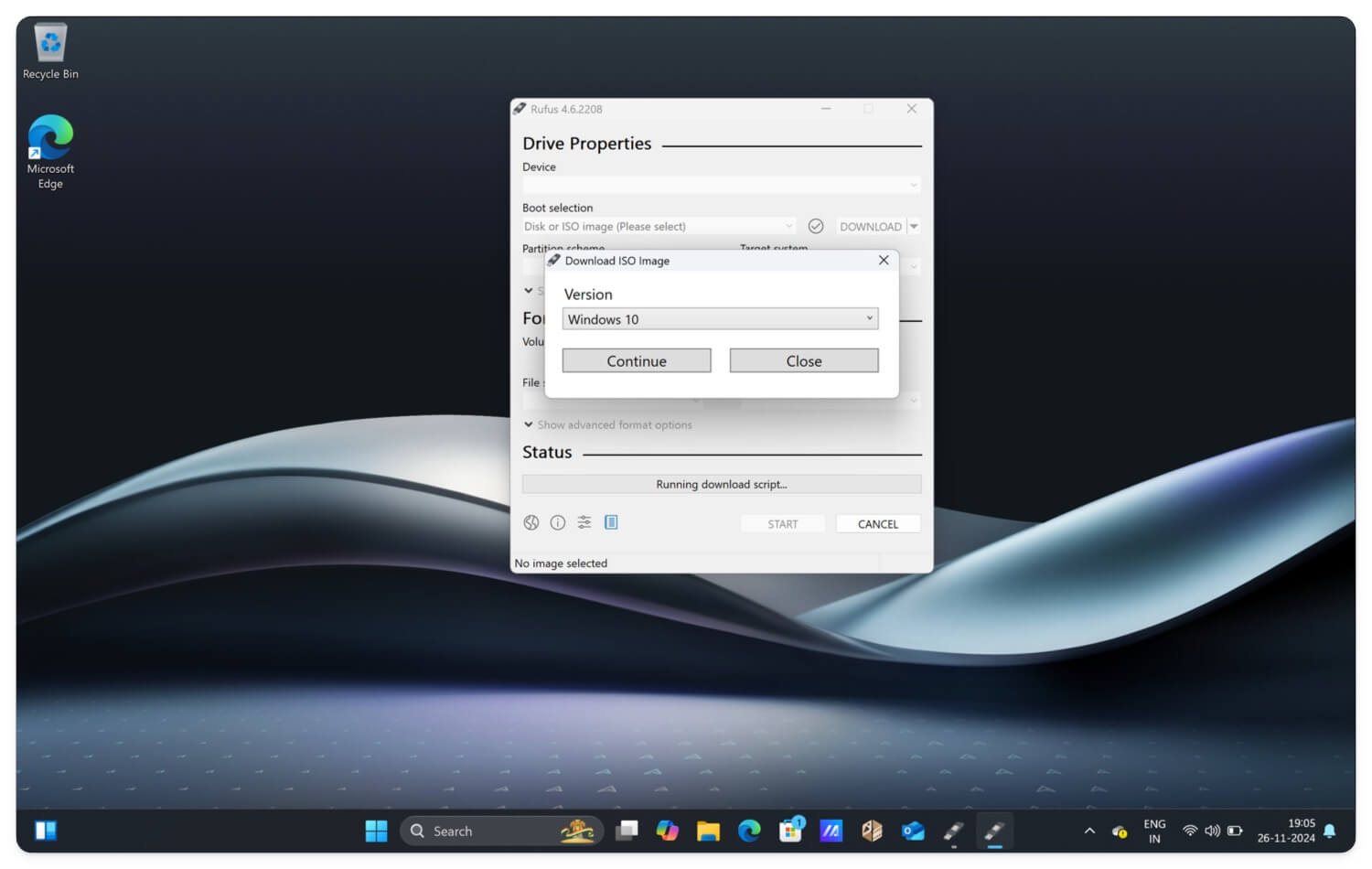Screen dimensions: 1372x869
Task: Click the battery tray icon
Action: tap(1235, 831)
